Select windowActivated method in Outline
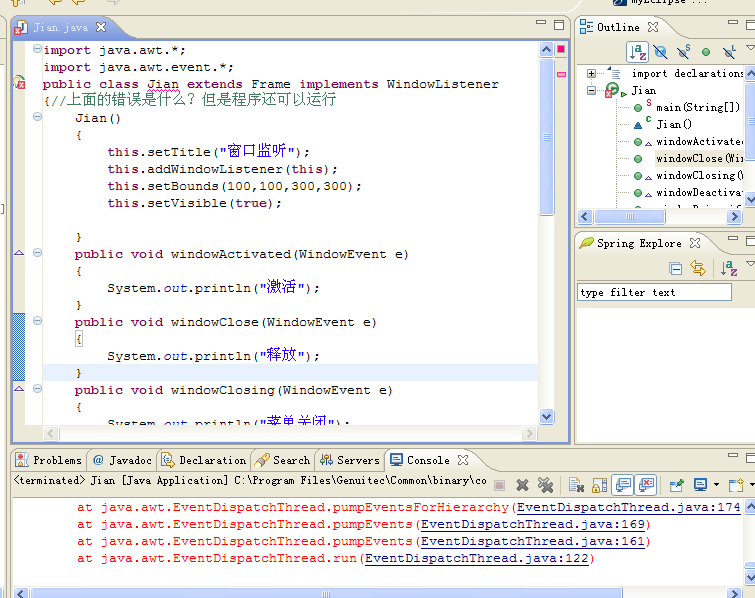Screen dimensions: 755x598 pos(699,142)
